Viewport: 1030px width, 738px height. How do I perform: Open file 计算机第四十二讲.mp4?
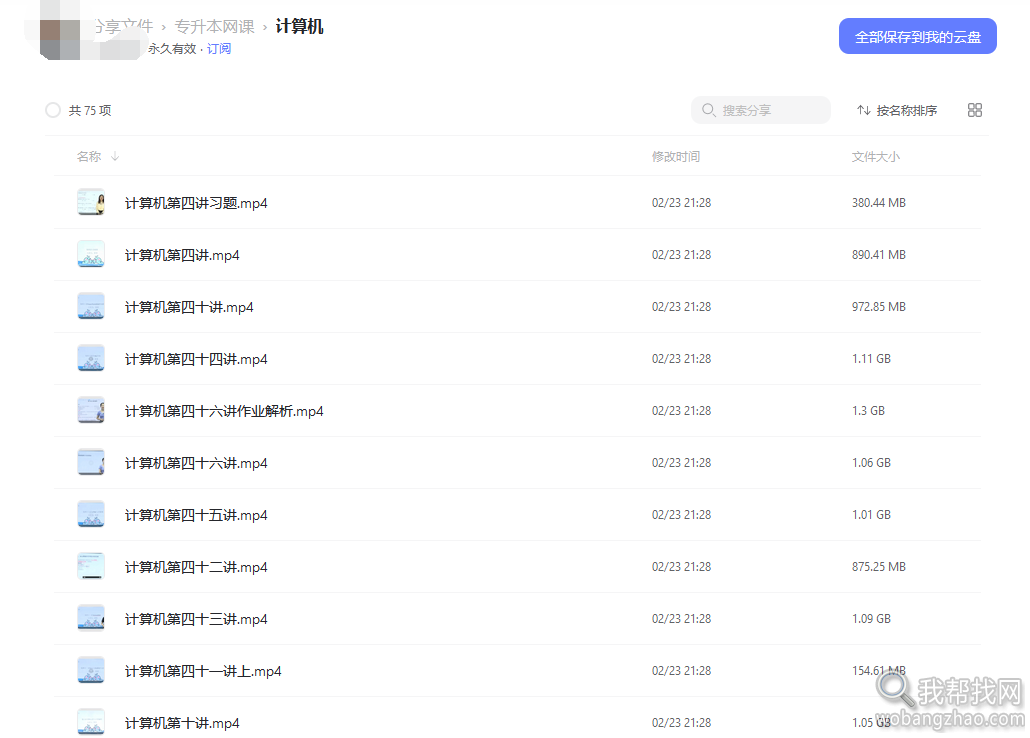196,566
